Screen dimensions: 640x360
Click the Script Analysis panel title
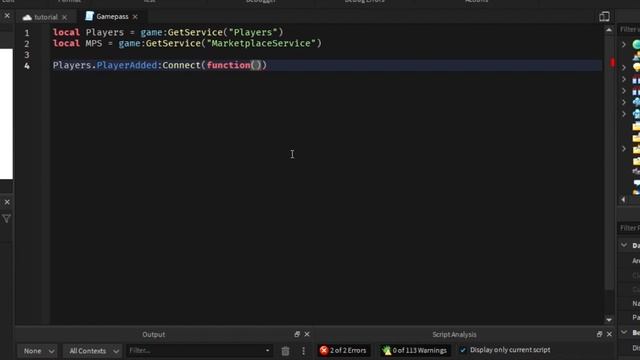click(x=454, y=334)
